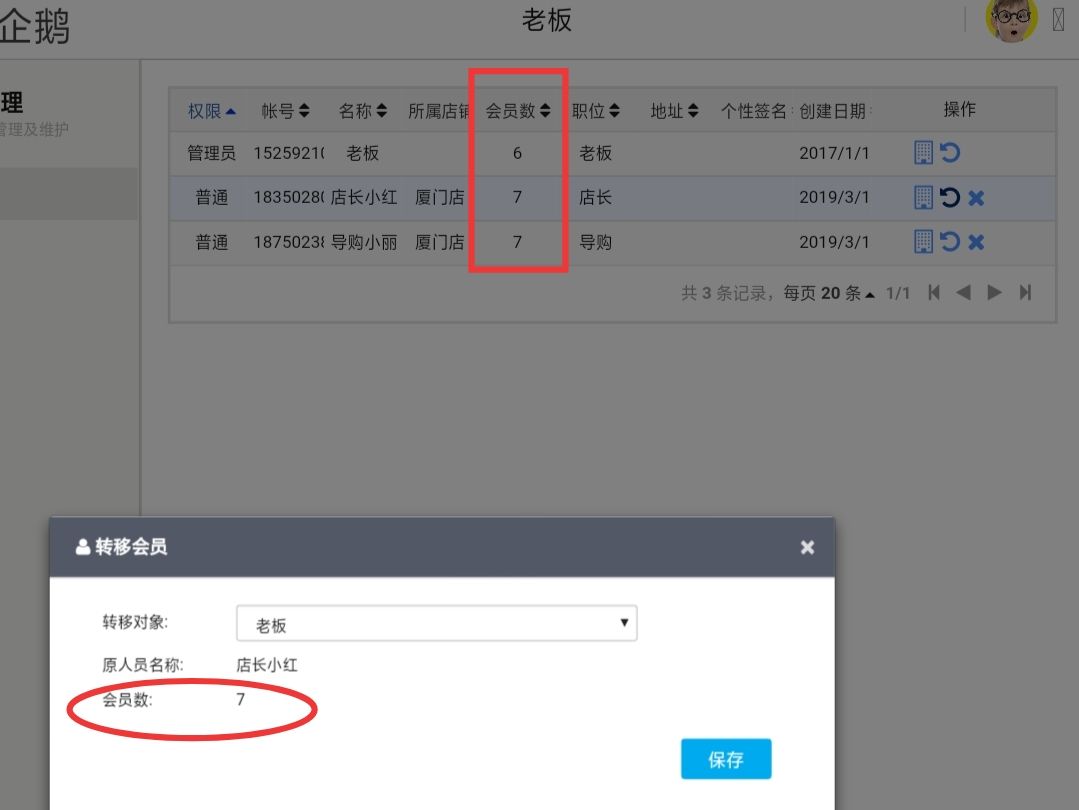Delete the 店长小红 account

pos(976,198)
